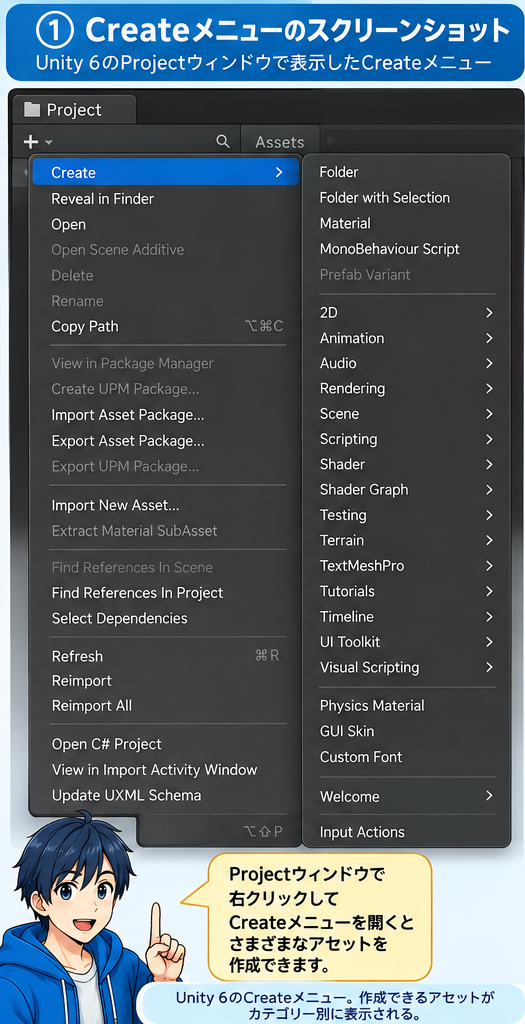This screenshot has height=1024, width=525.
Task: Create a Physics Material
Action: click(406, 706)
